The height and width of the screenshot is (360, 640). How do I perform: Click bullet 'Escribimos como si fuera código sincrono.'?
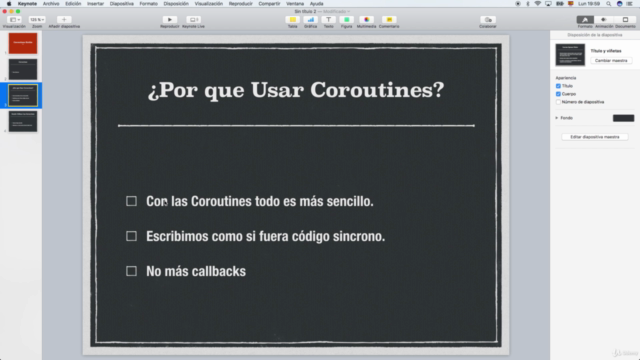point(265,236)
